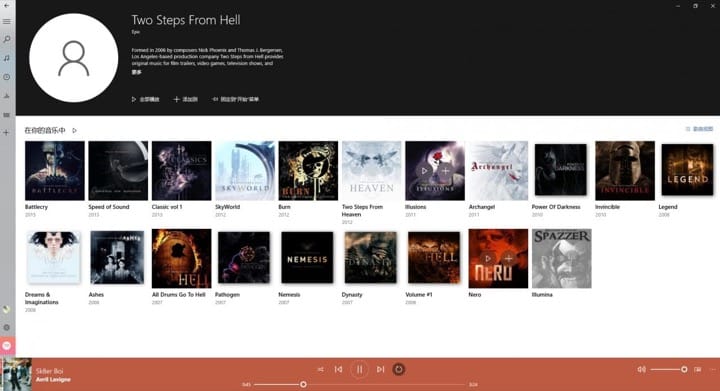The height and width of the screenshot is (391, 720).
Task: Open the Invincible album cover
Action: click(625, 171)
